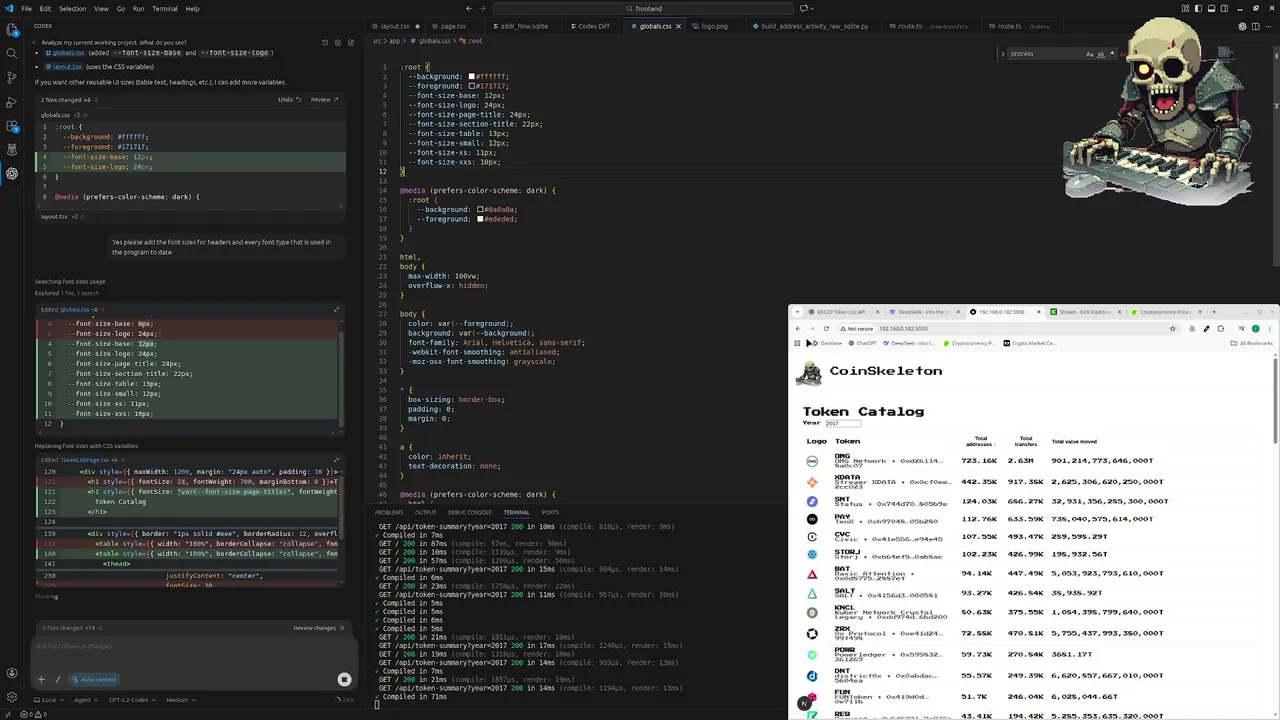
Task: Open the Source Control view icon
Action: (x=12, y=78)
